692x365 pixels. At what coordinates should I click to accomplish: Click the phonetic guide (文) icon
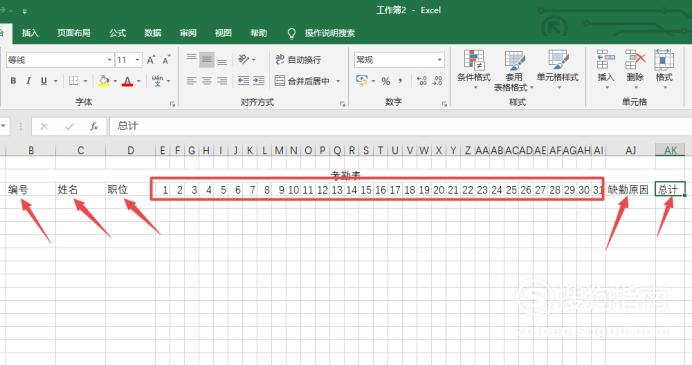(157, 81)
